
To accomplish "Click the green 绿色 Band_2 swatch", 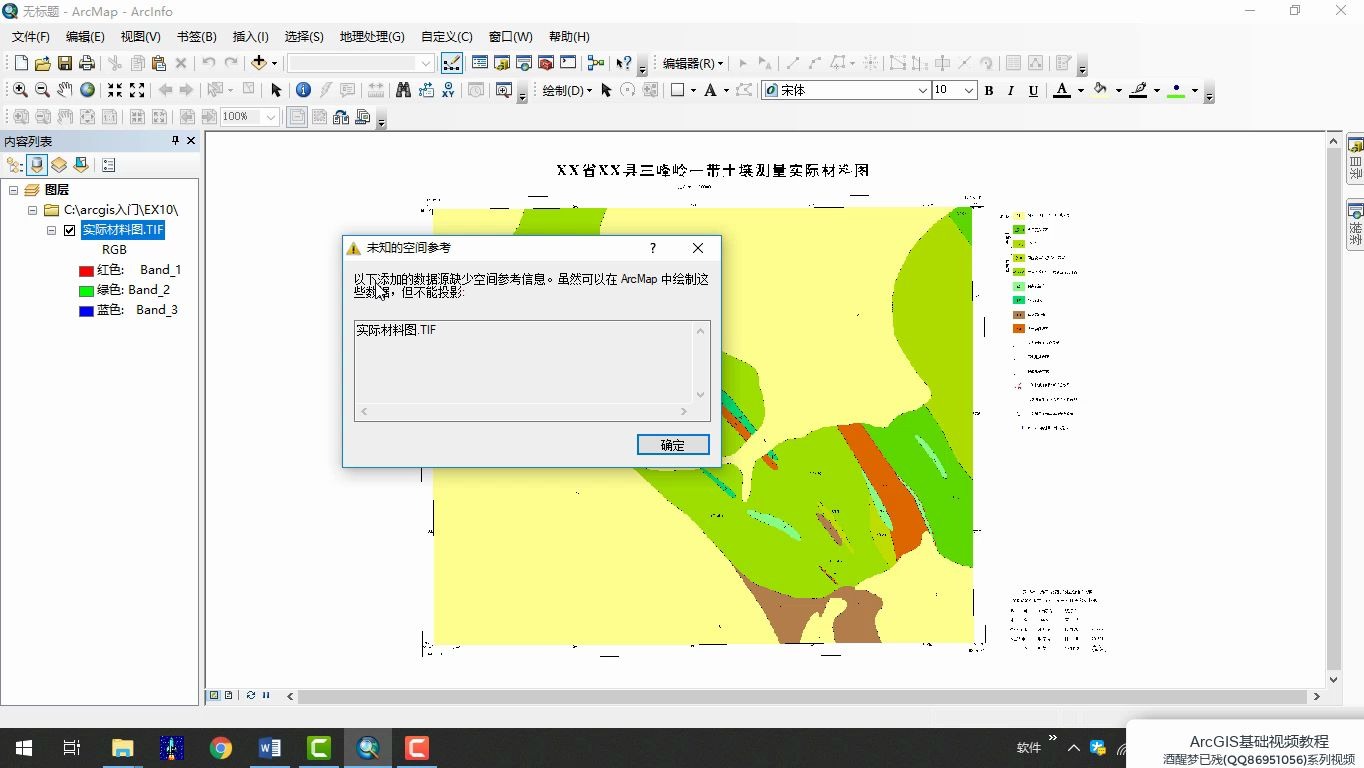I will tap(86, 290).
